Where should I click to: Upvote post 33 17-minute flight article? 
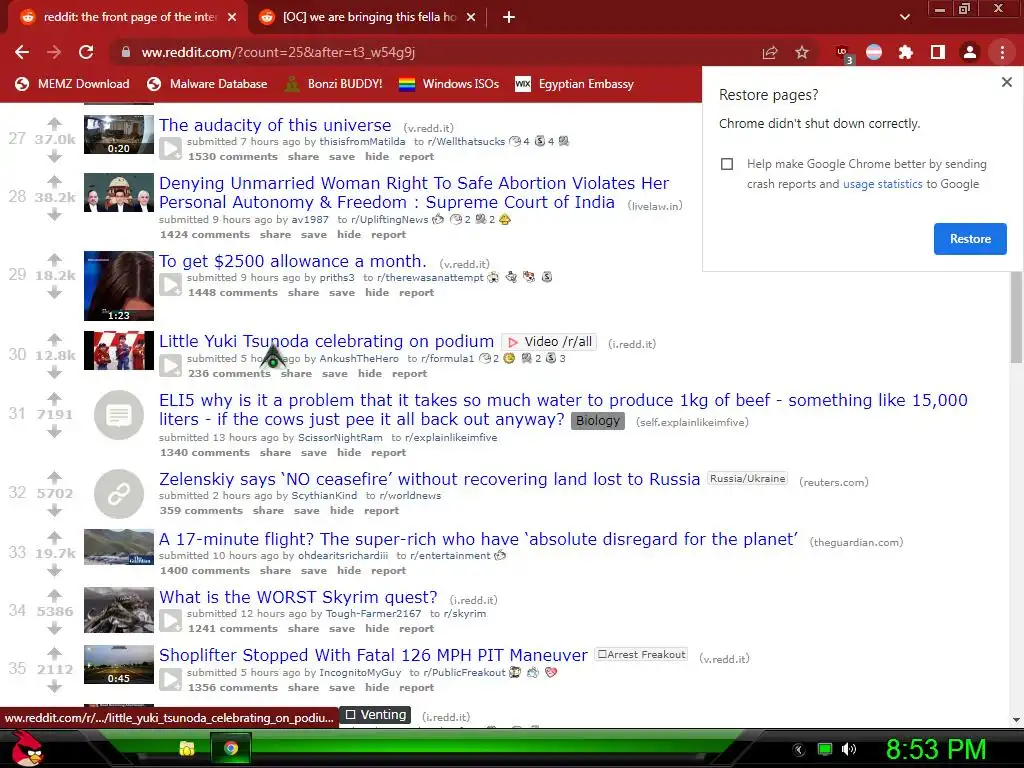pos(55,537)
